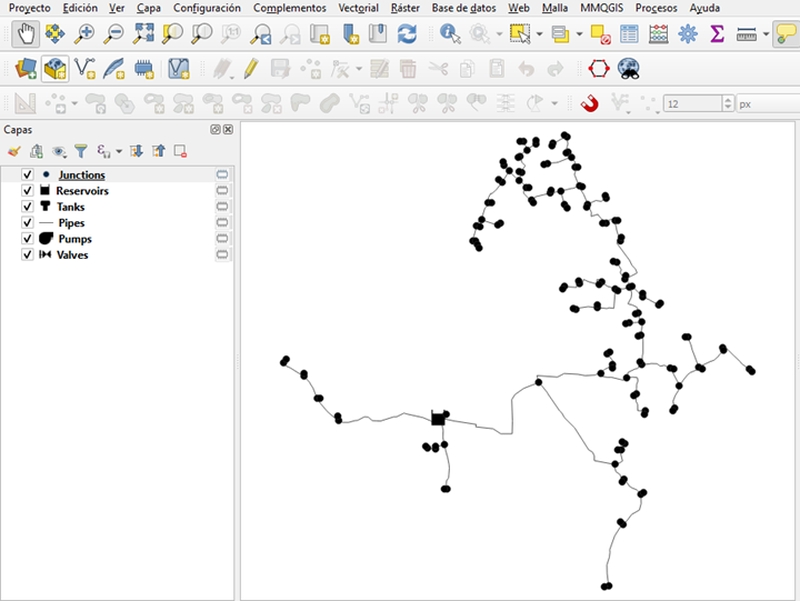Open Filter by Expression dropdown arrow
This screenshot has height=601, width=800.
[119, 151]
